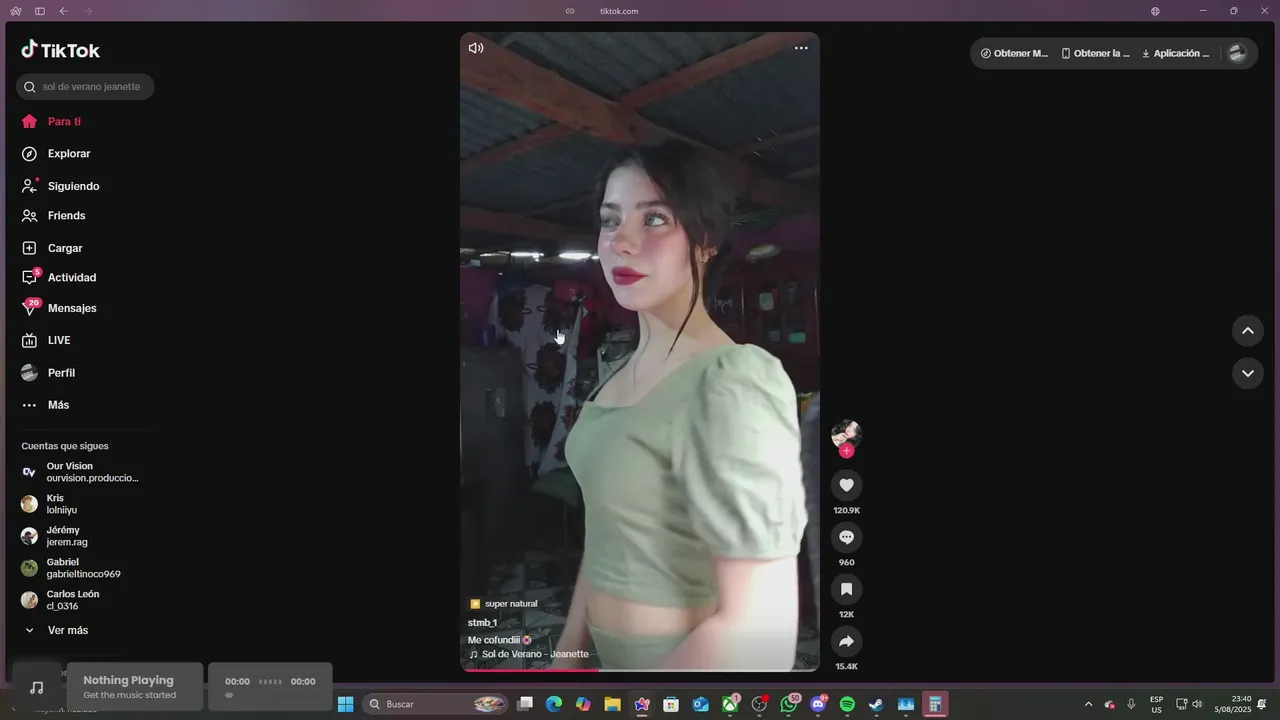The image size is (1280, 720).
Task: Click the super natural effect tag
Action: (503, 604)
